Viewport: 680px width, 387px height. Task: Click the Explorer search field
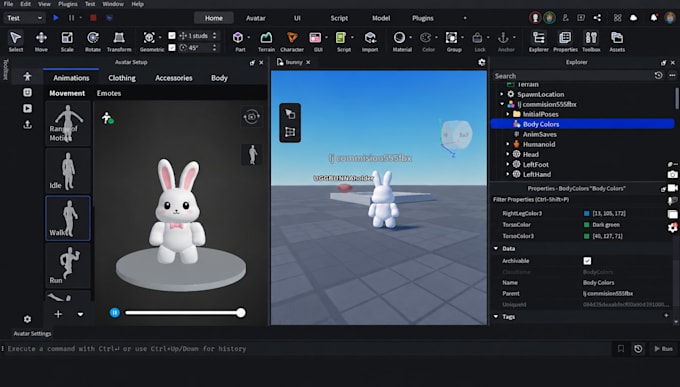coord(572,75)
